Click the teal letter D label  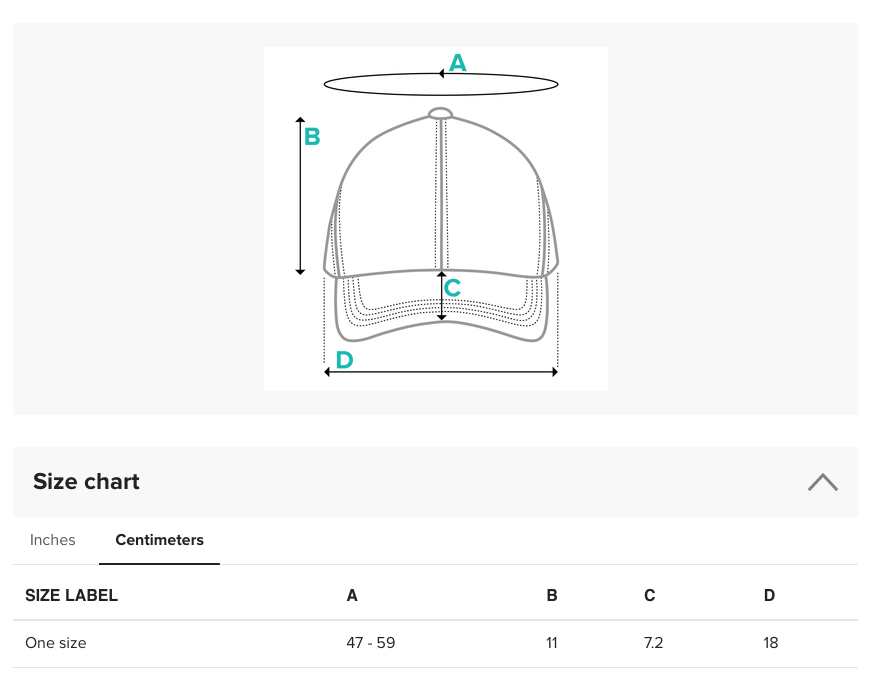click(x=345, y=360)
